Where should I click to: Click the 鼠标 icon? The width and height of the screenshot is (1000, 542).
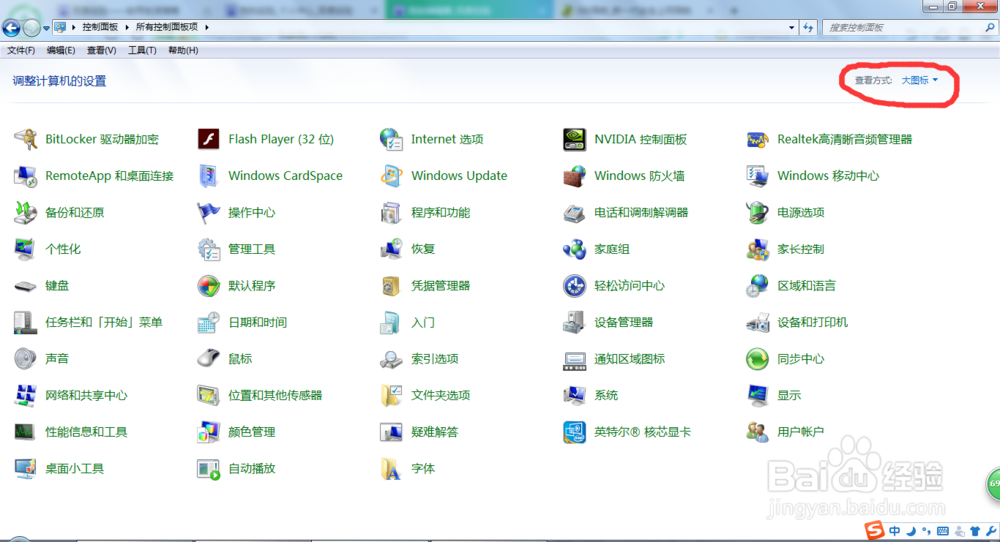click(209, 359)
